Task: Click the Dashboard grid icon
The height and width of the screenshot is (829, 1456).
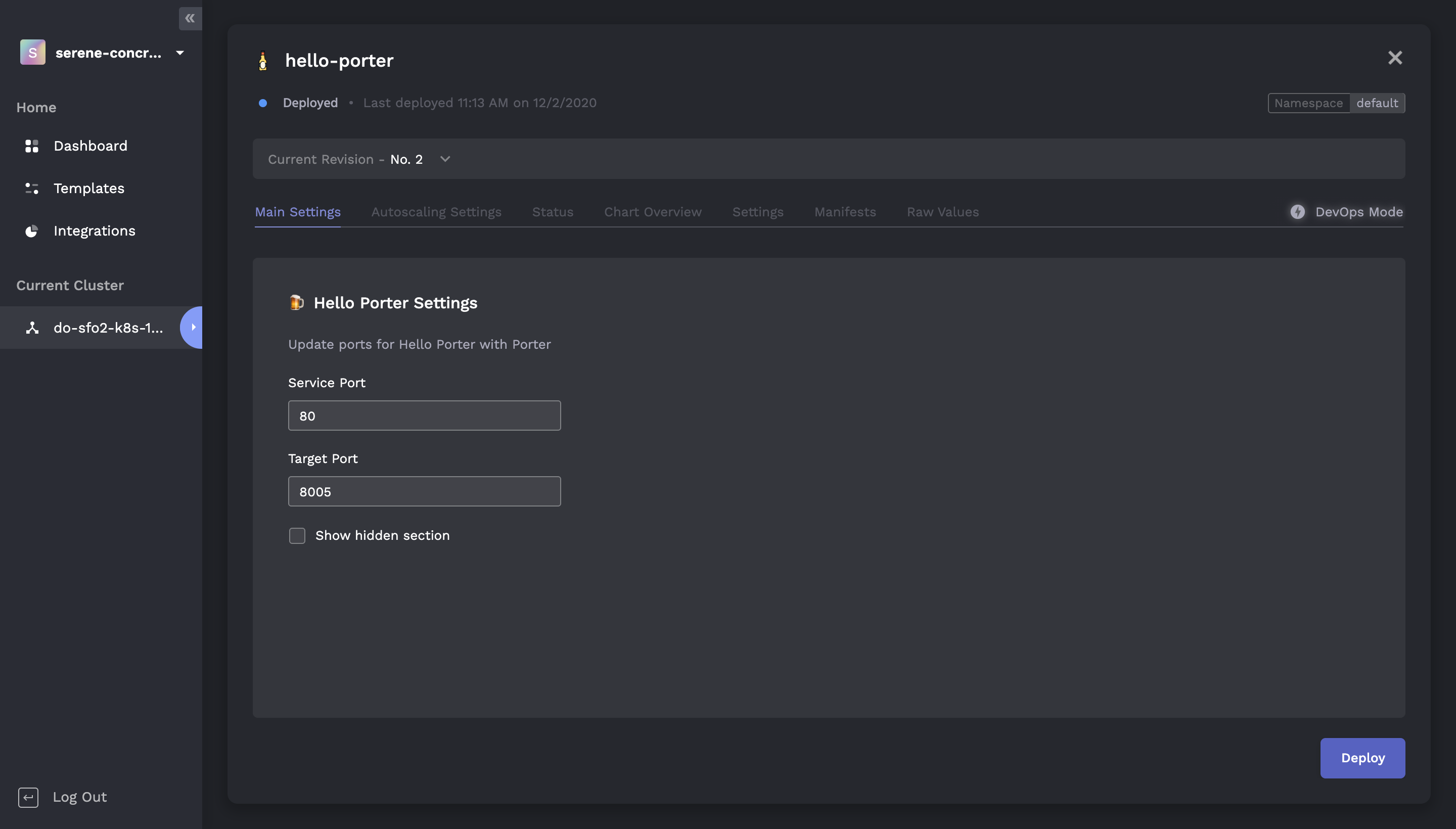Action: 32,146
